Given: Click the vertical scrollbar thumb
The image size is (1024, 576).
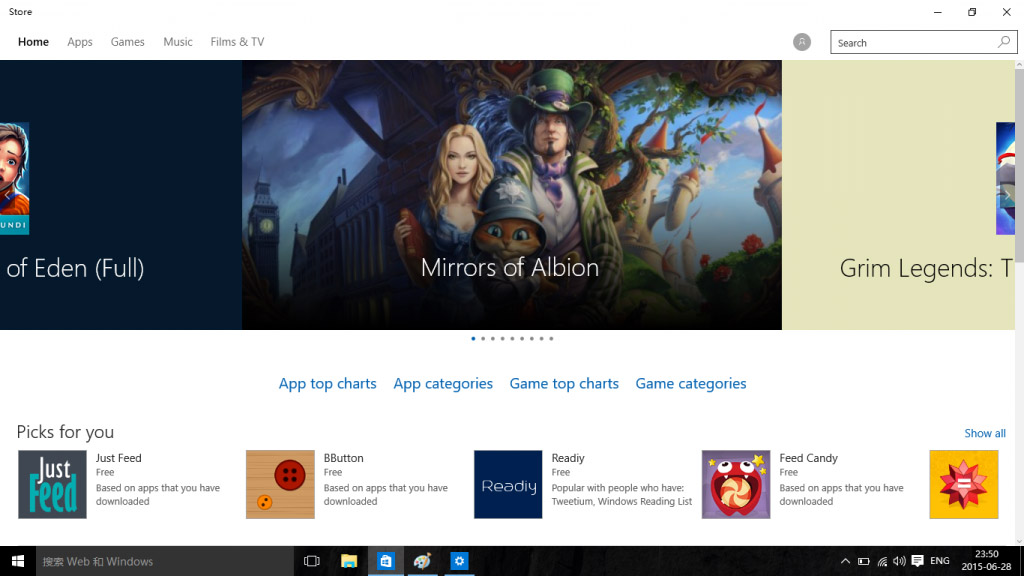Looking at the screenshot, I should [1019, 165].
